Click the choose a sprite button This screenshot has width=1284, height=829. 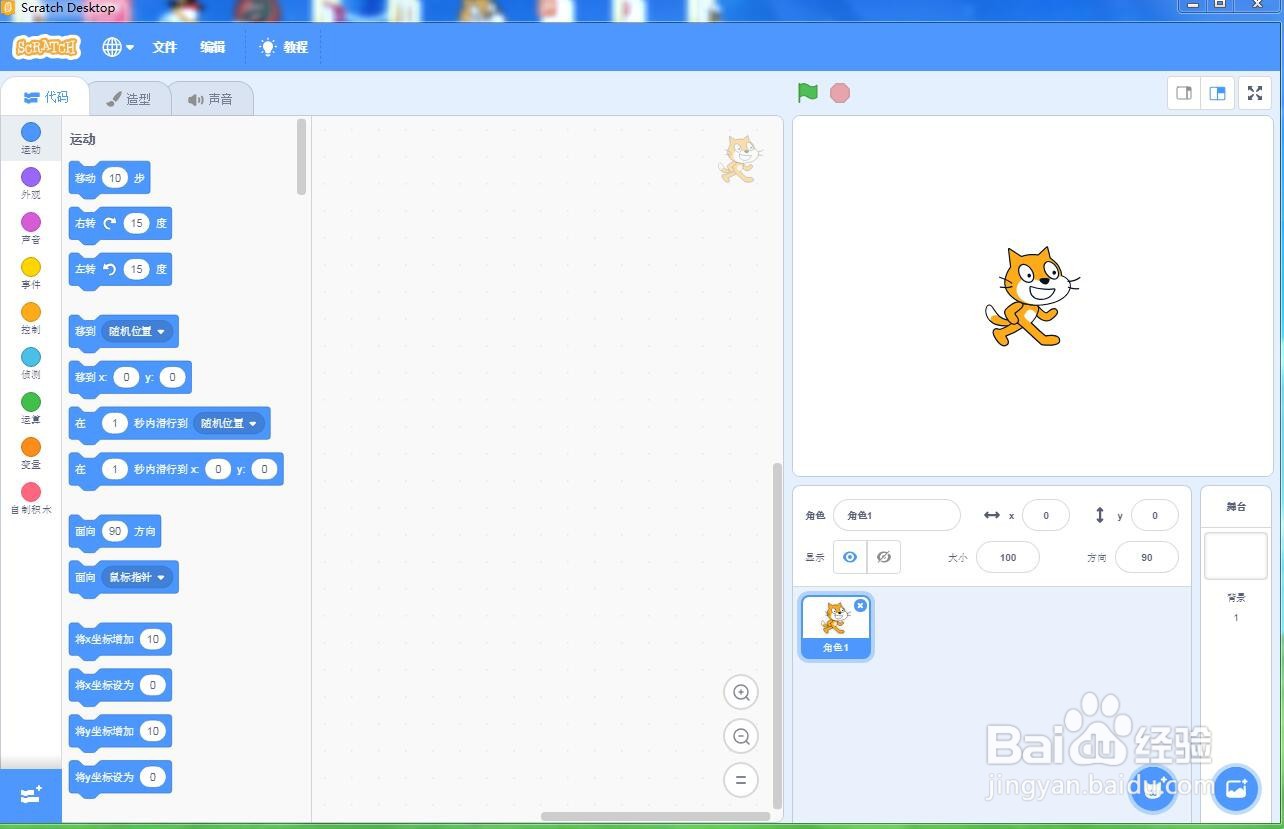pyautogui.click(x=1152, y=789)
